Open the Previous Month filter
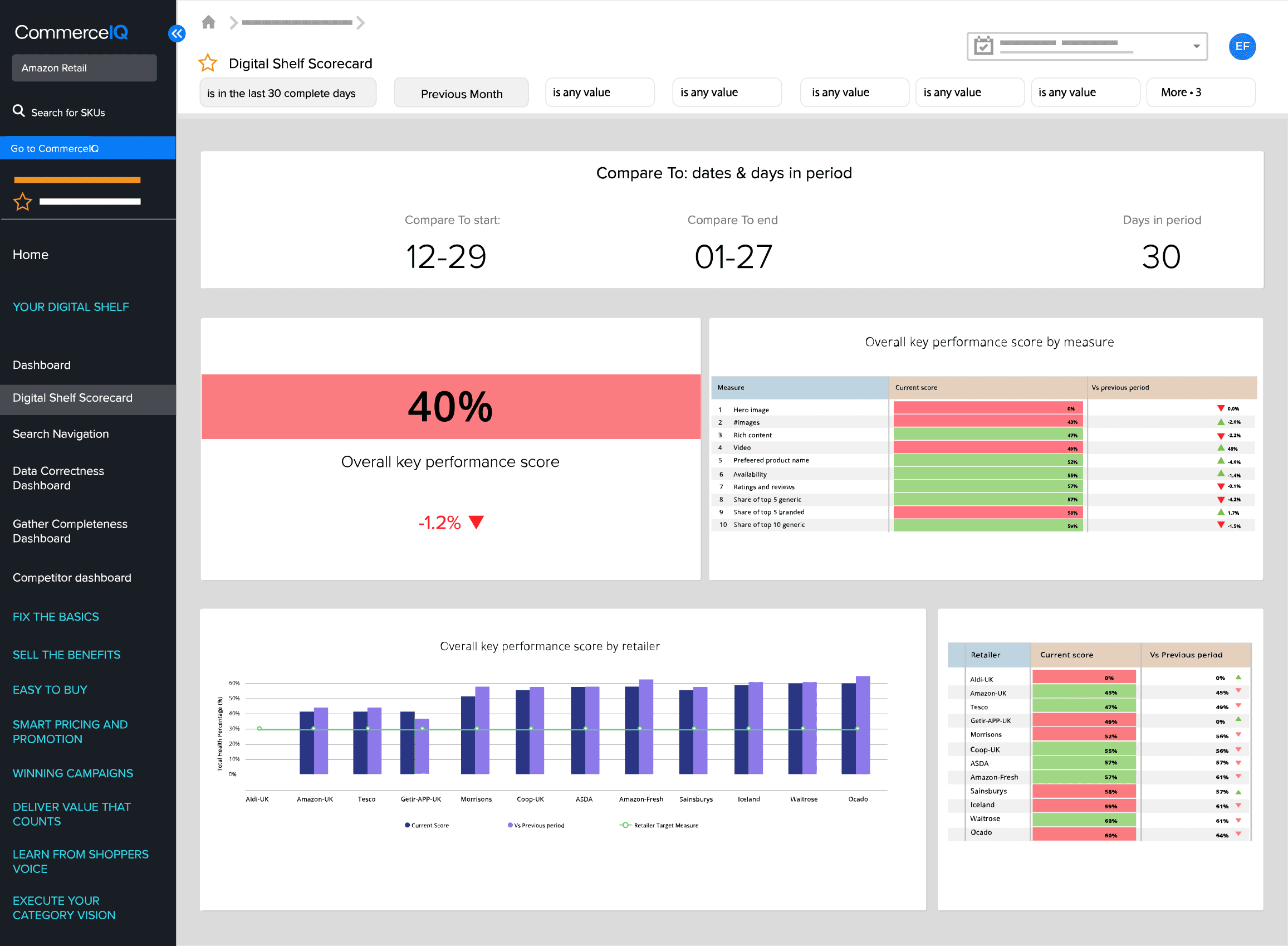1288x946 pixels. 461,93
